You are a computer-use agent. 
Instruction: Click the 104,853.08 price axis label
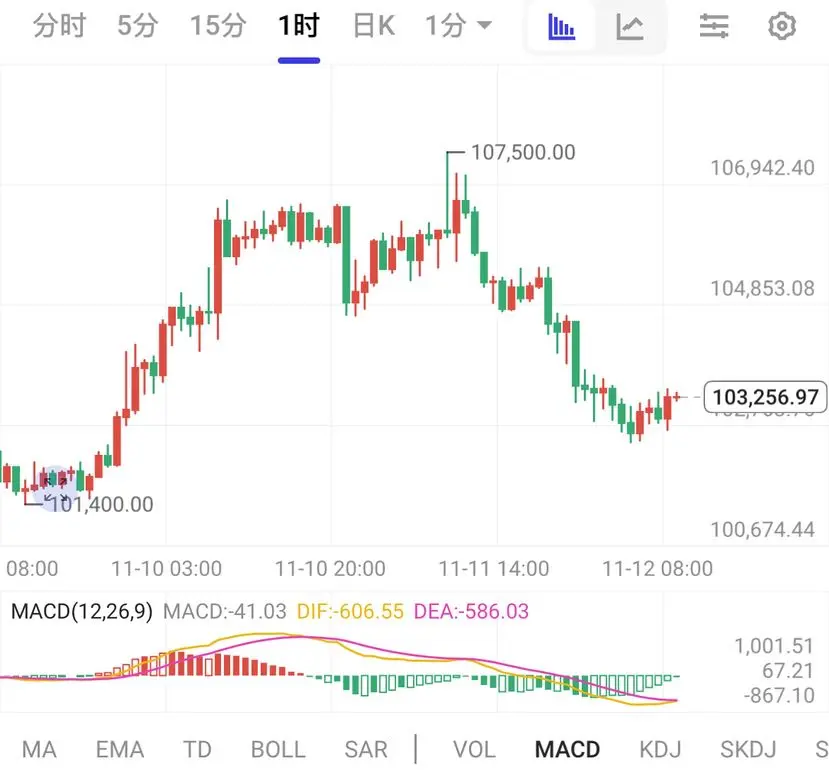pos(762,289)
